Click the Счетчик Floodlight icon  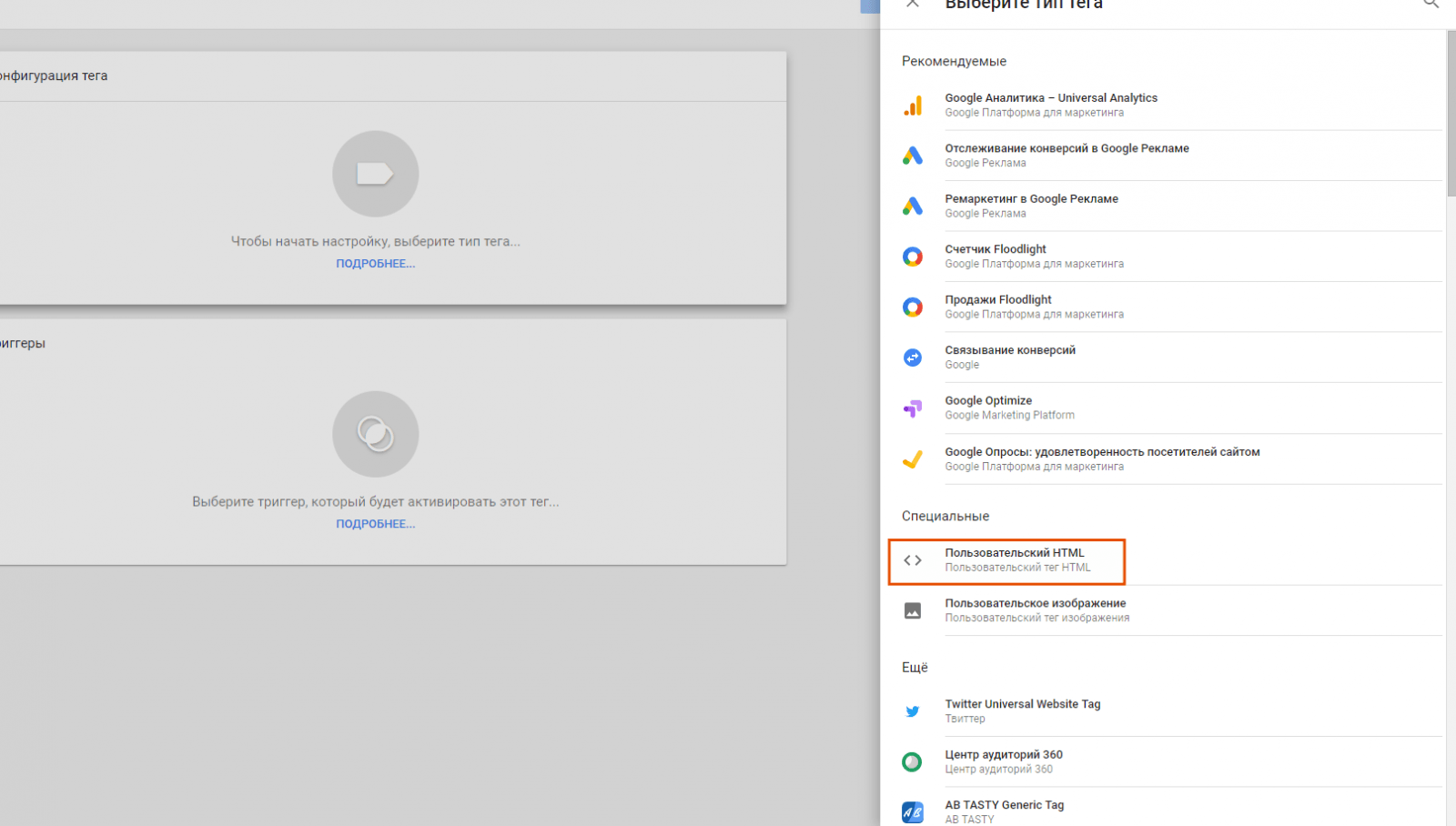[x=913, y=257]
